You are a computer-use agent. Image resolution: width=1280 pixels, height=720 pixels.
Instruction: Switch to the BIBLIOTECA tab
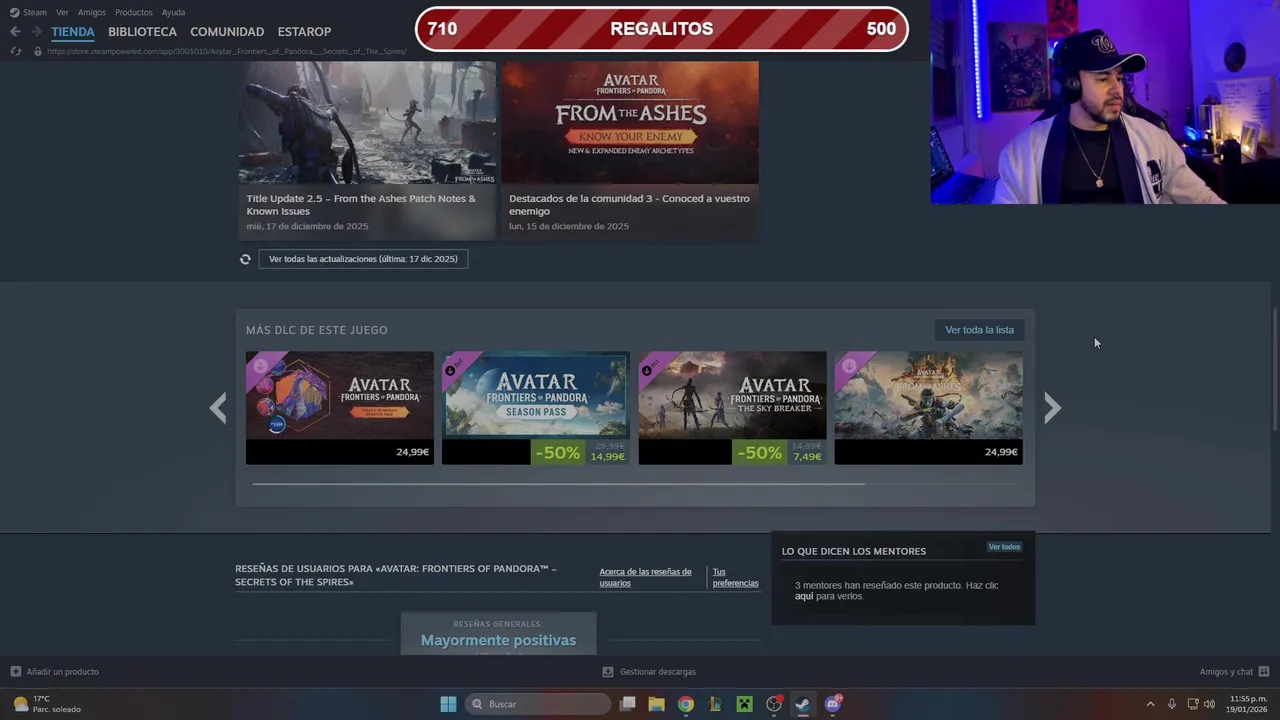tap(142, 31)
